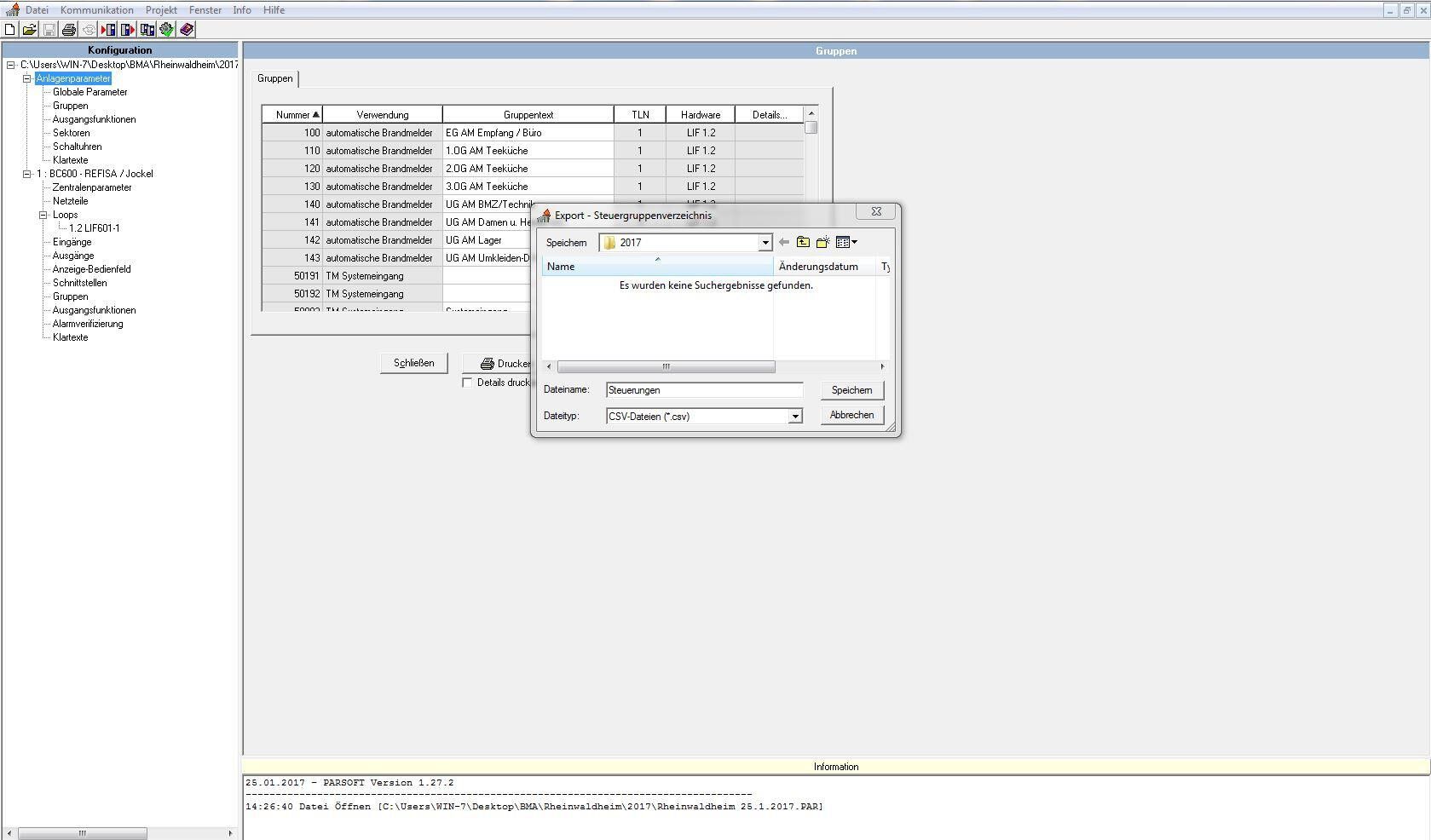The height and width of the screenshot is (840, 1431).
Task: Click the printer icon on Drucken button
Action: tap(488, 364)
